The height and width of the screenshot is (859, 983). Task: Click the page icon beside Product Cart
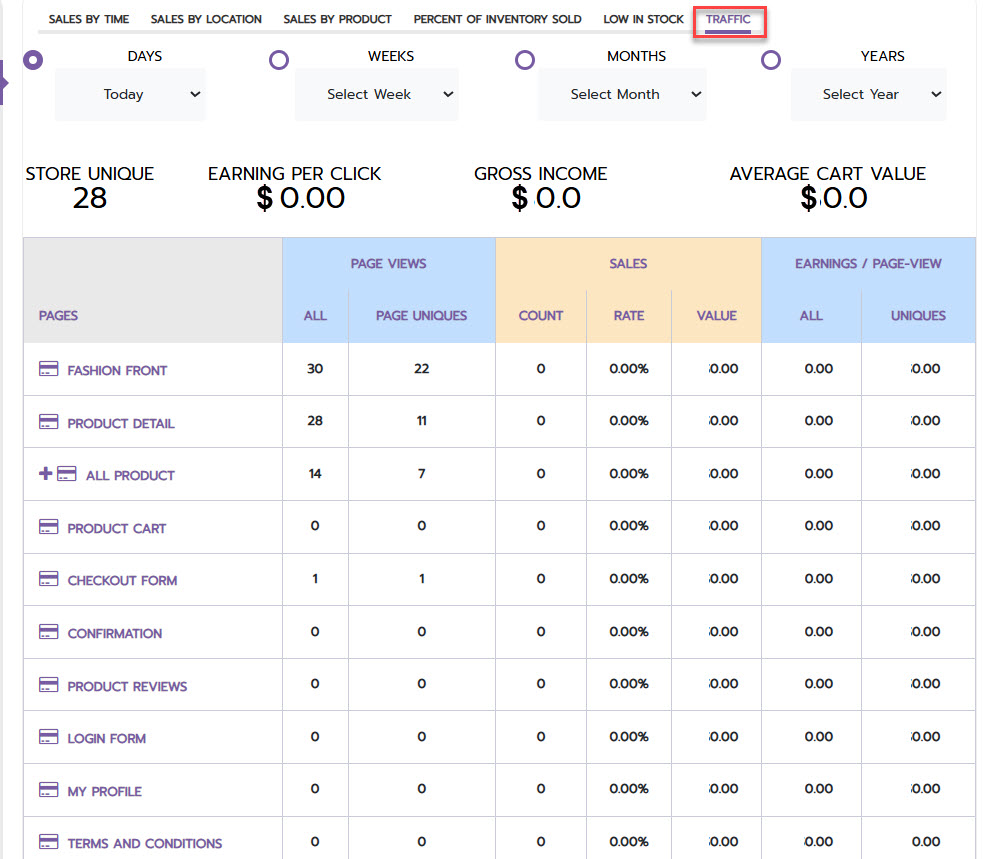[48, 527]
